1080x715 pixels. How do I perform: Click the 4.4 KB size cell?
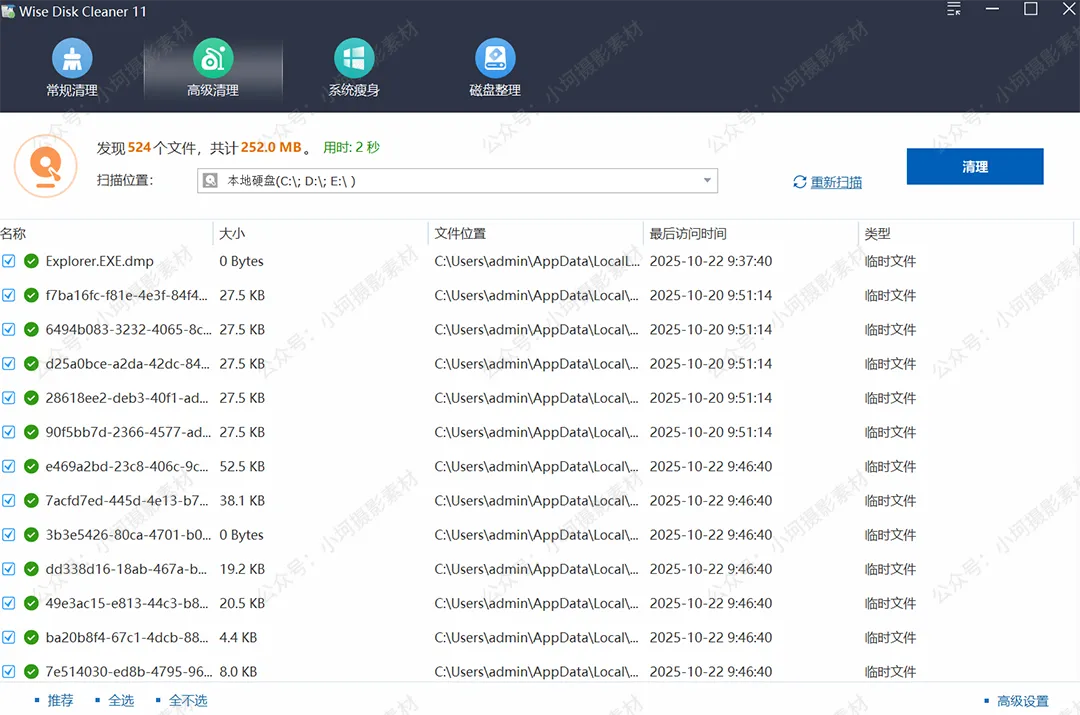[238, 637]
